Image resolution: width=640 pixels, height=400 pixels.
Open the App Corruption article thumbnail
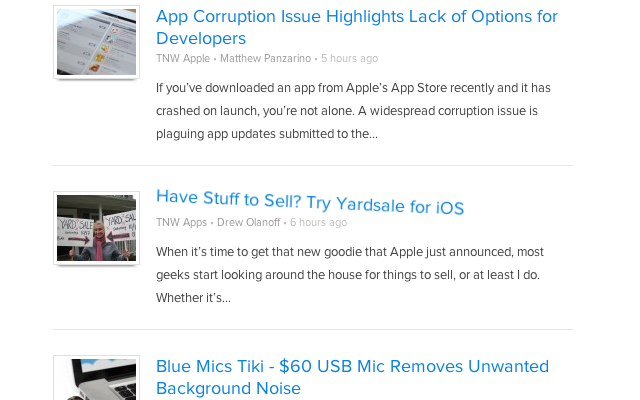click(x=96, y=42)
